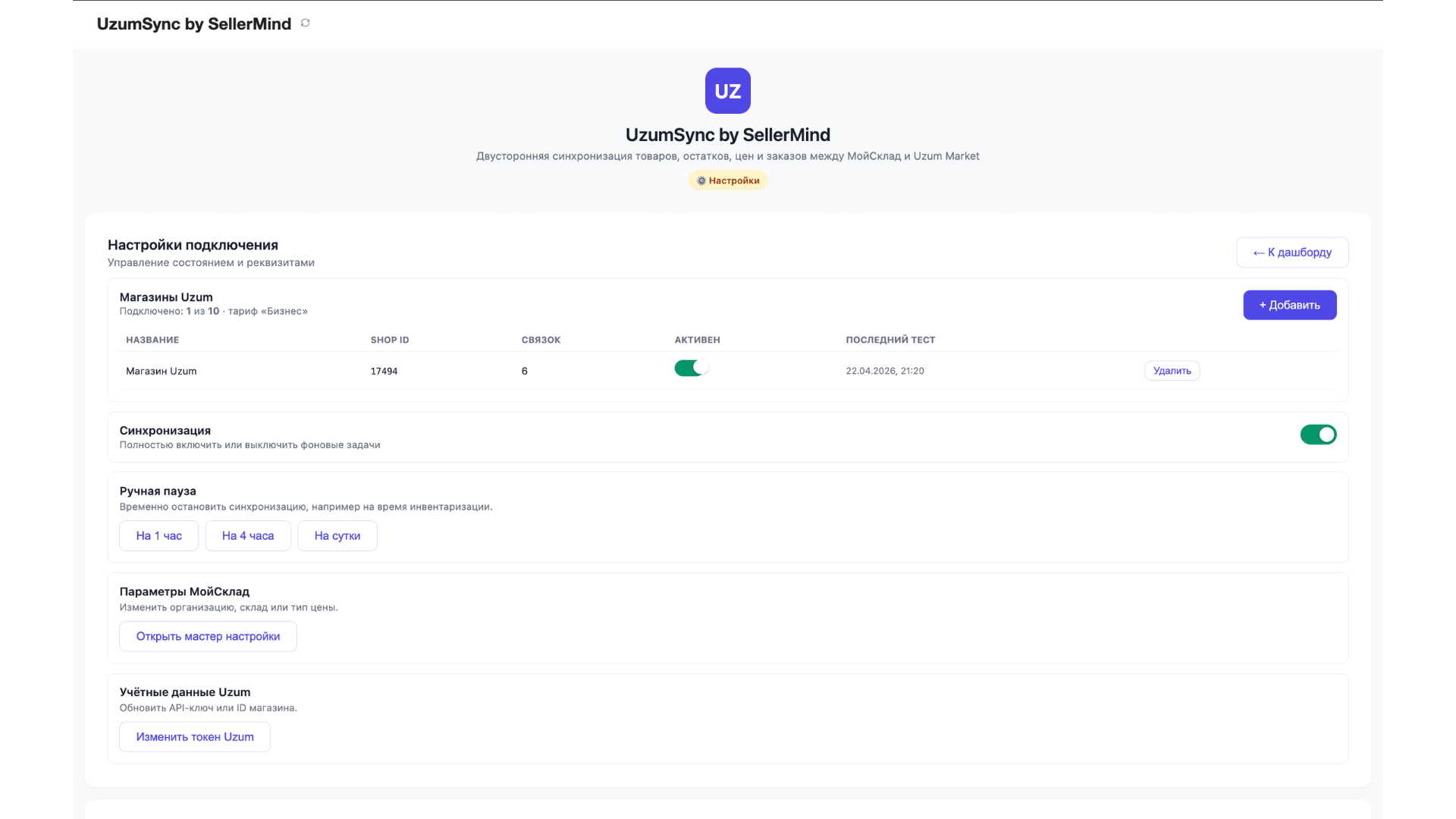Click the Связок column header

(541, 340)
